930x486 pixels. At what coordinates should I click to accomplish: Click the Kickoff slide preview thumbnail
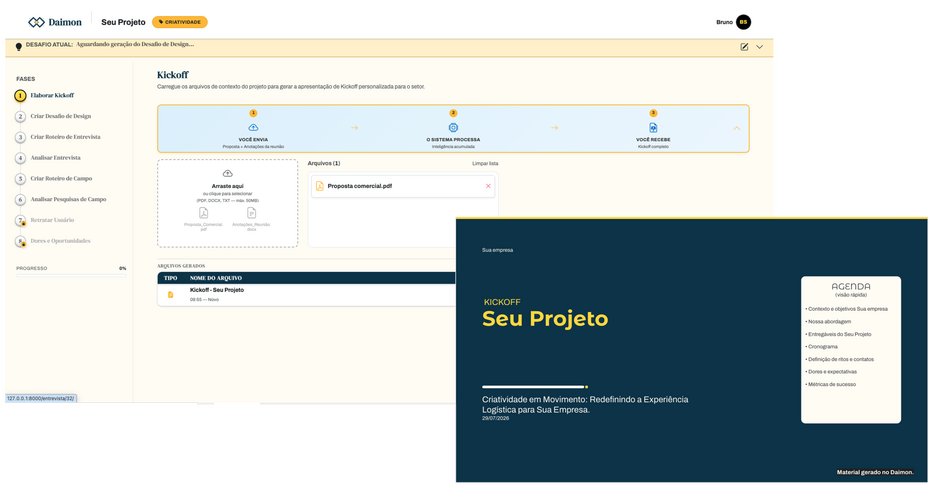692,350
